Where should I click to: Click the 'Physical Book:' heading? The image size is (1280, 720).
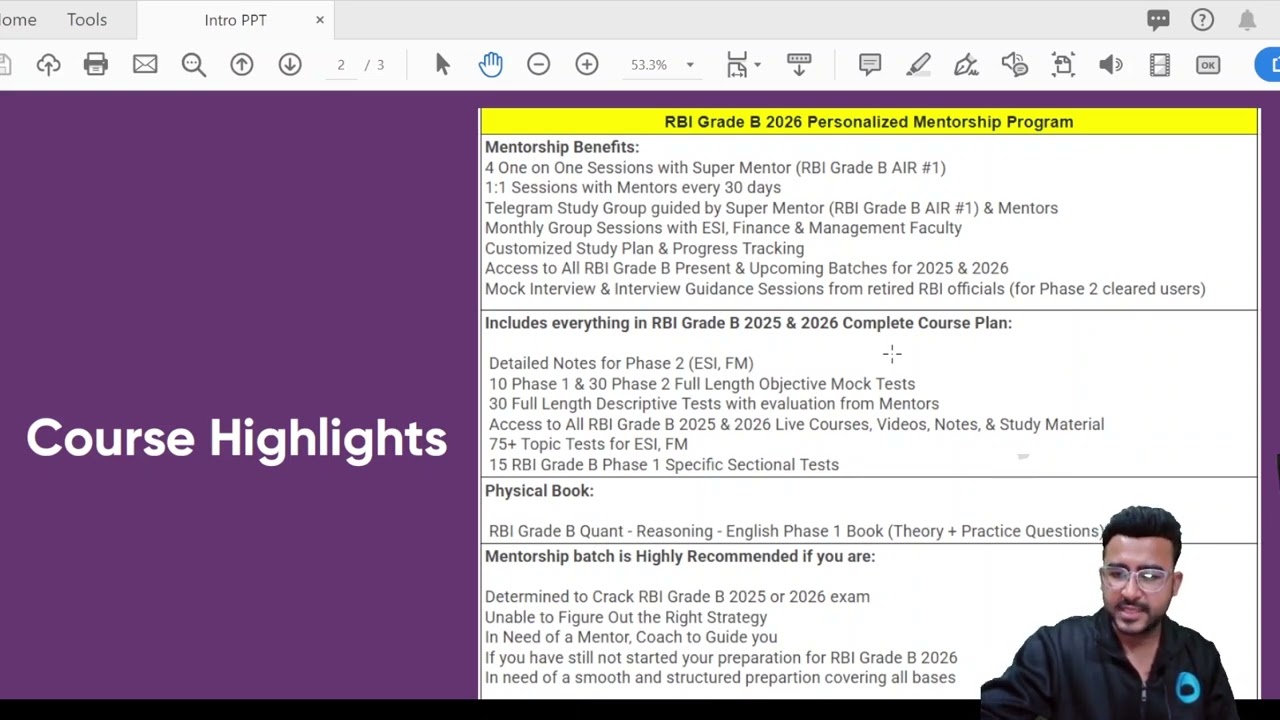(x=539, y=491)
